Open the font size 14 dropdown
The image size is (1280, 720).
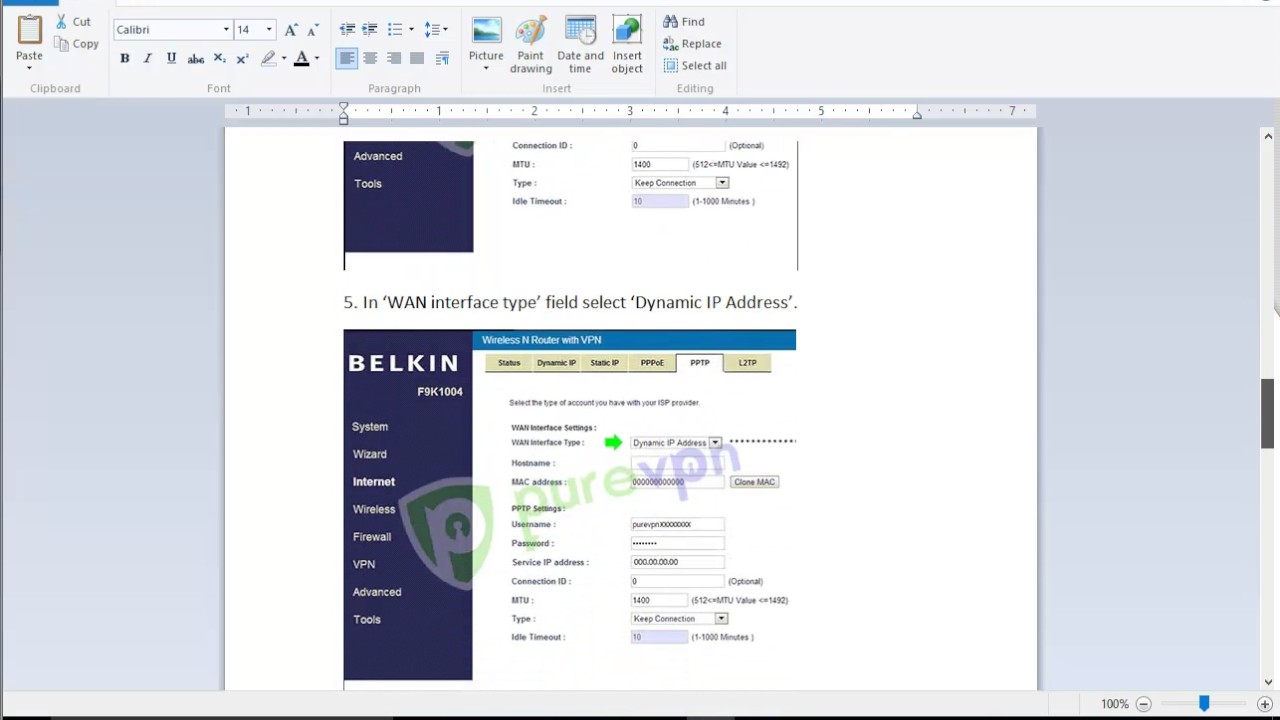coord(269,30)
